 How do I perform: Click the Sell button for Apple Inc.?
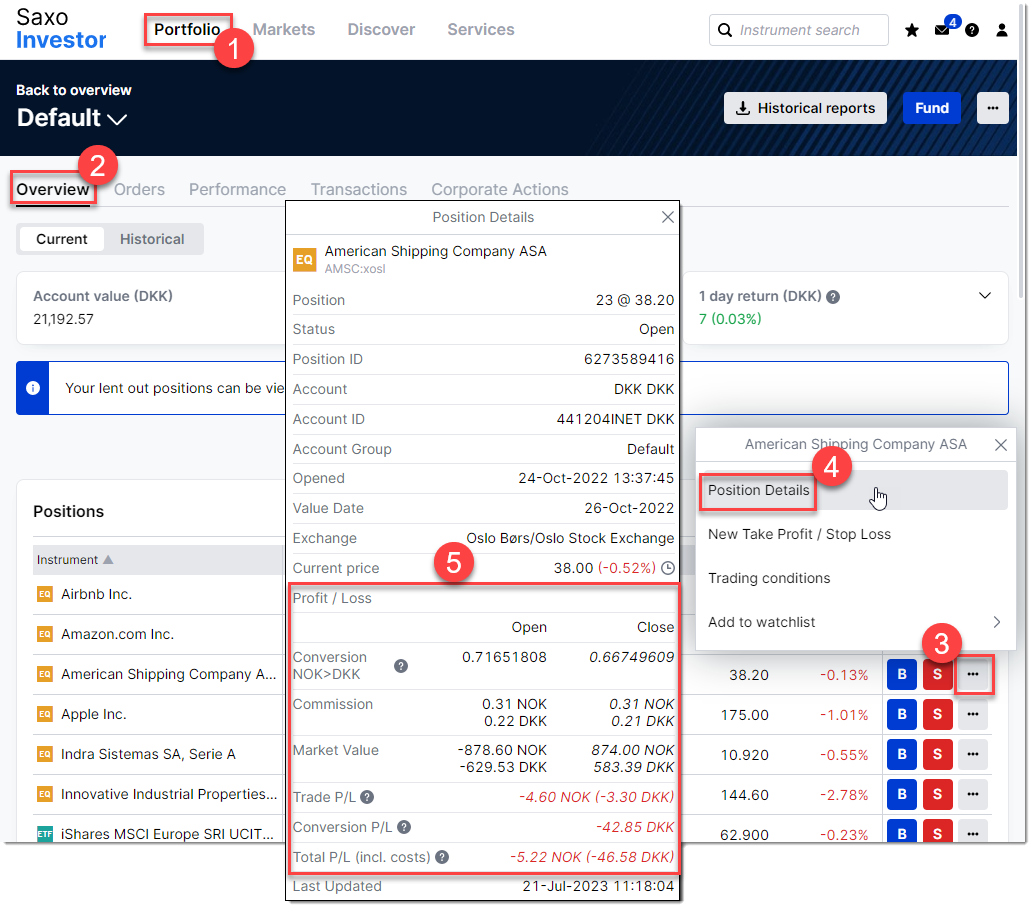click(x=937, y=715)
